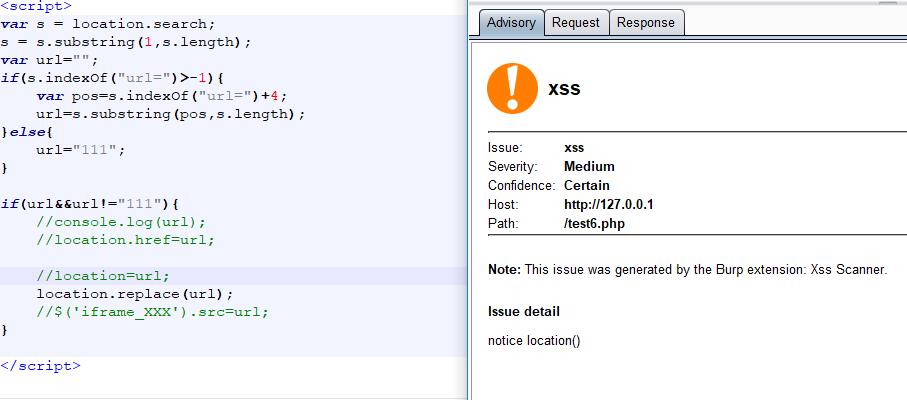Click the opening <script> tag line
The height and width of the screenshot is (400, 907).
(x=36, y=6)
